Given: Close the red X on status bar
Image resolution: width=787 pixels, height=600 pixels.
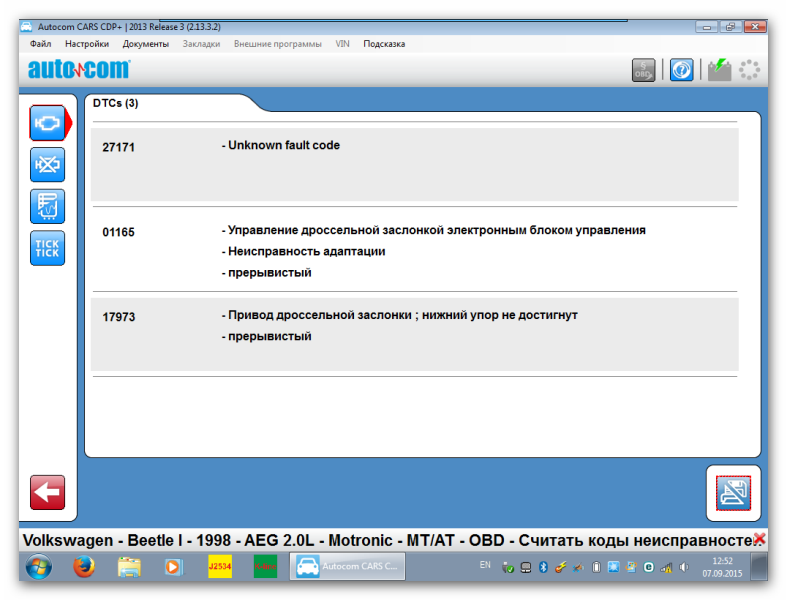Looking at the screenshot, I should tap(759, 539).
